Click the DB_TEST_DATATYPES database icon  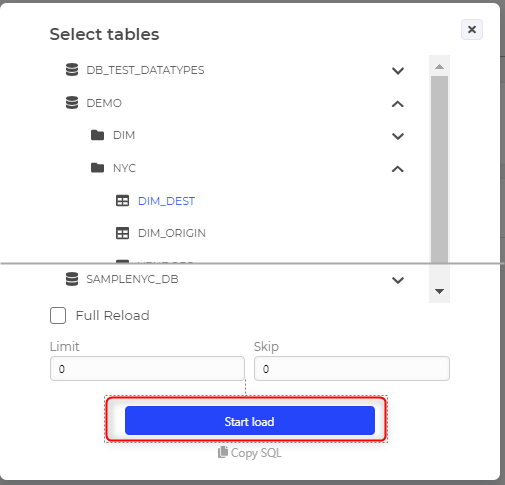tap(72, 70)
